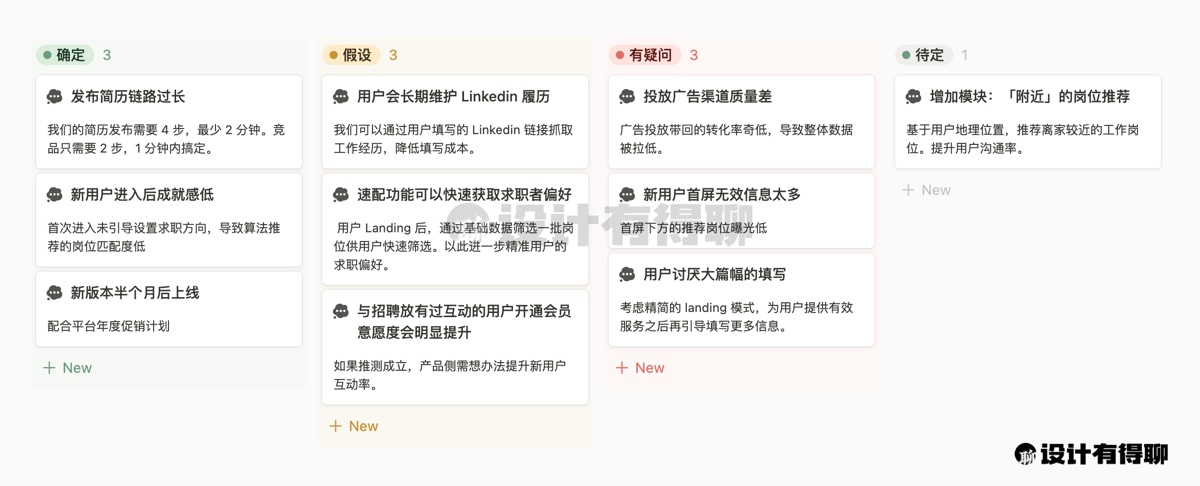The height and width of the screenshot is (486, 1200).
Task: Click the icon on 新用户进入后成就感低 card
Action: tap(55, 195)
